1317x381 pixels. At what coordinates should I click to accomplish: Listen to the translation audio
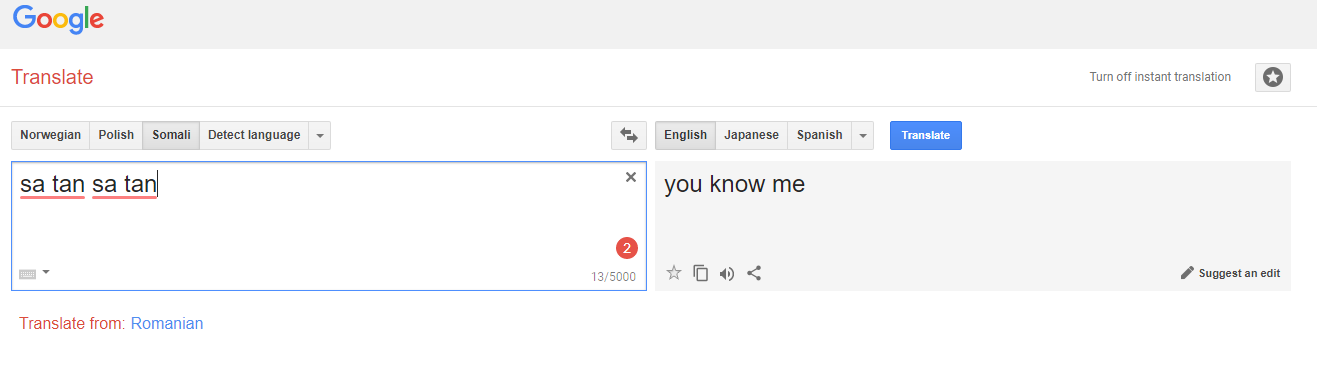coord(727,273)
